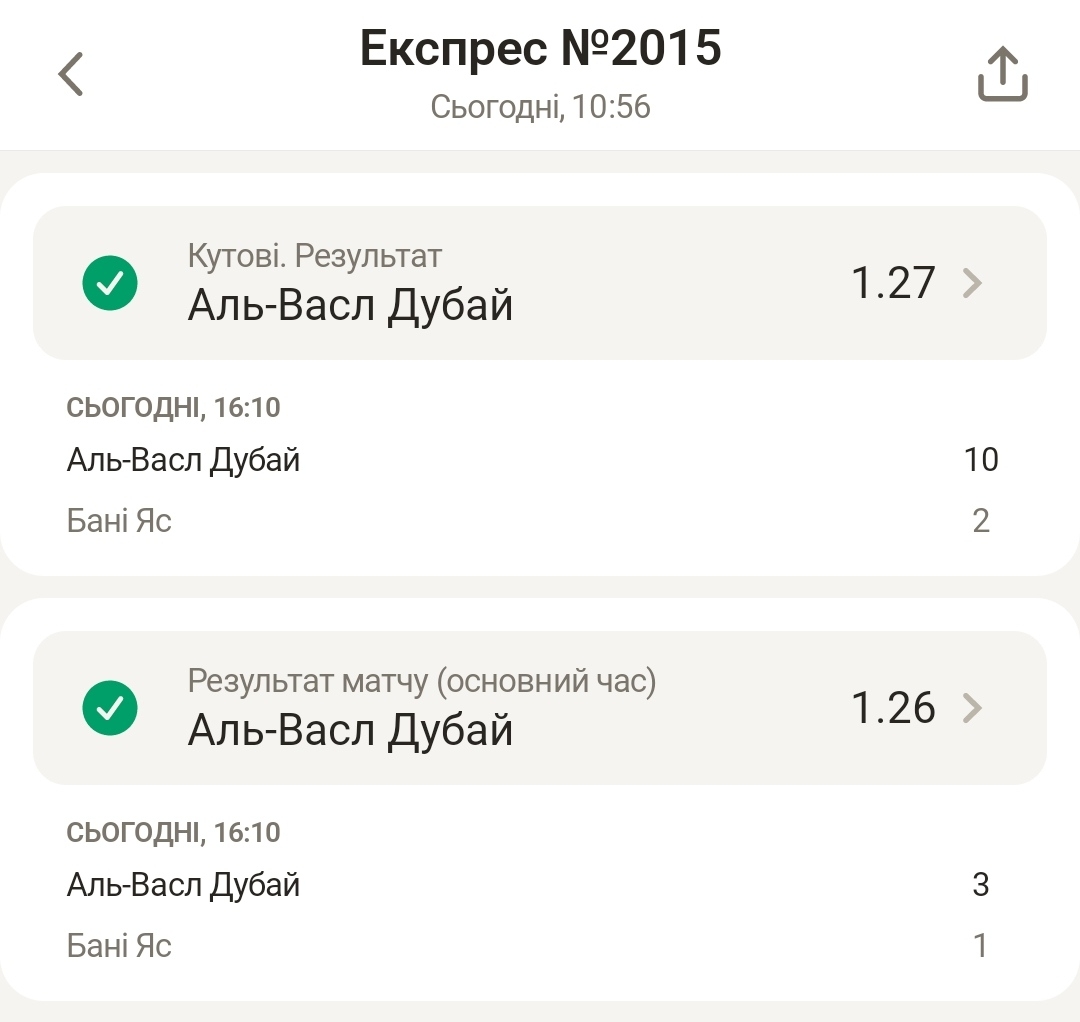Click the green checkmark on Кутові. Результат
1080x1022 pixels.
coord(110,283)
